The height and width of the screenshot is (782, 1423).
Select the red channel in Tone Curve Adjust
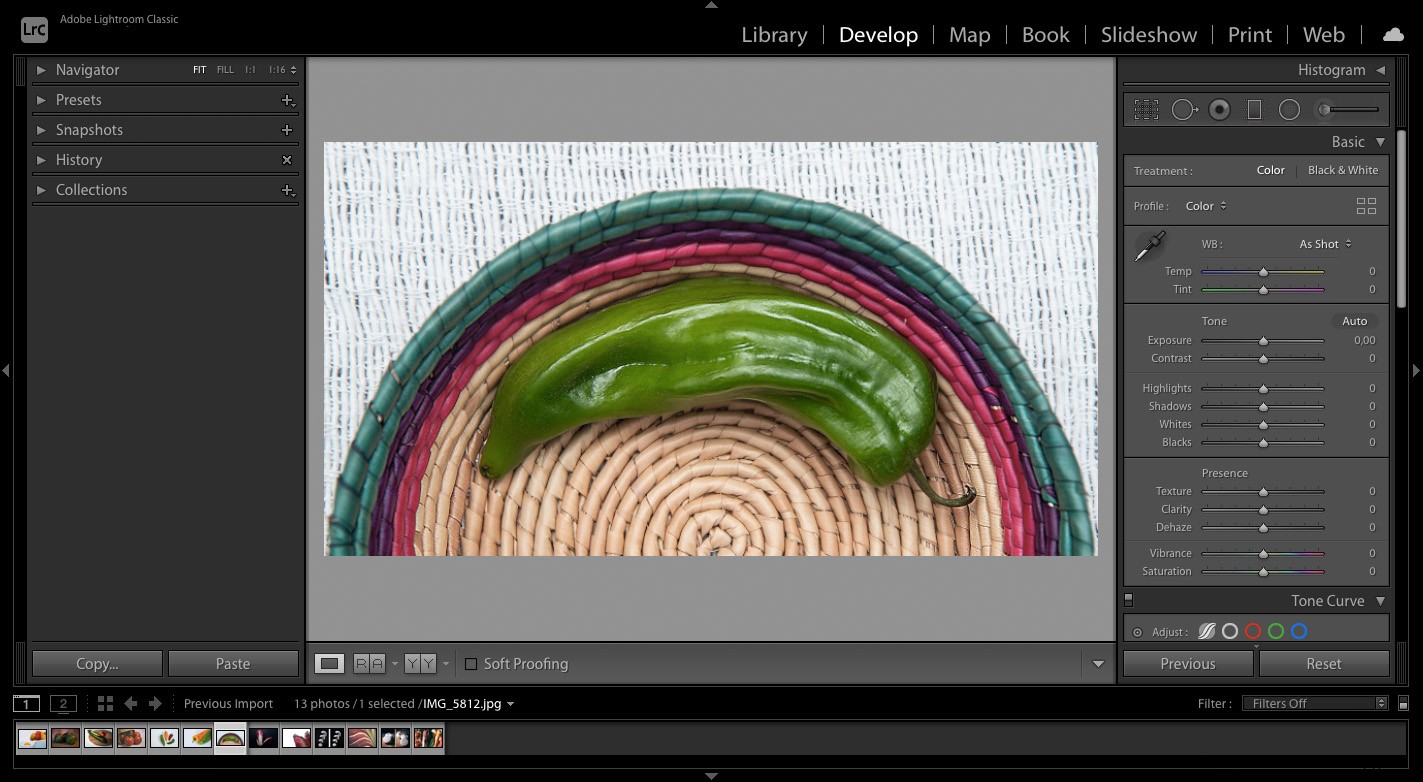click(x=1253, y=630)
